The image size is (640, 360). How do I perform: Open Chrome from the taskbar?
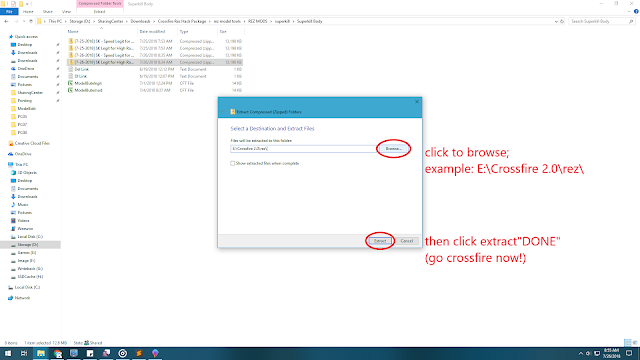tap(58, 353)
